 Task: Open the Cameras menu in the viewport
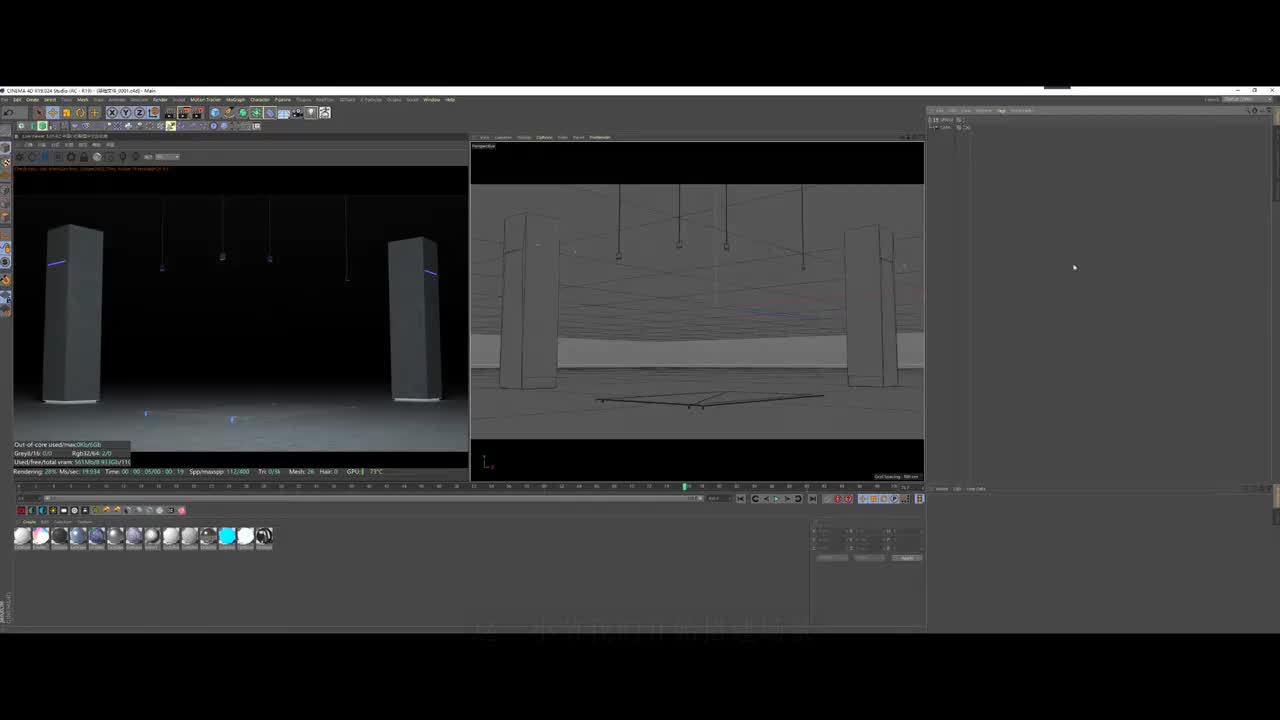[x=503, y=137]
